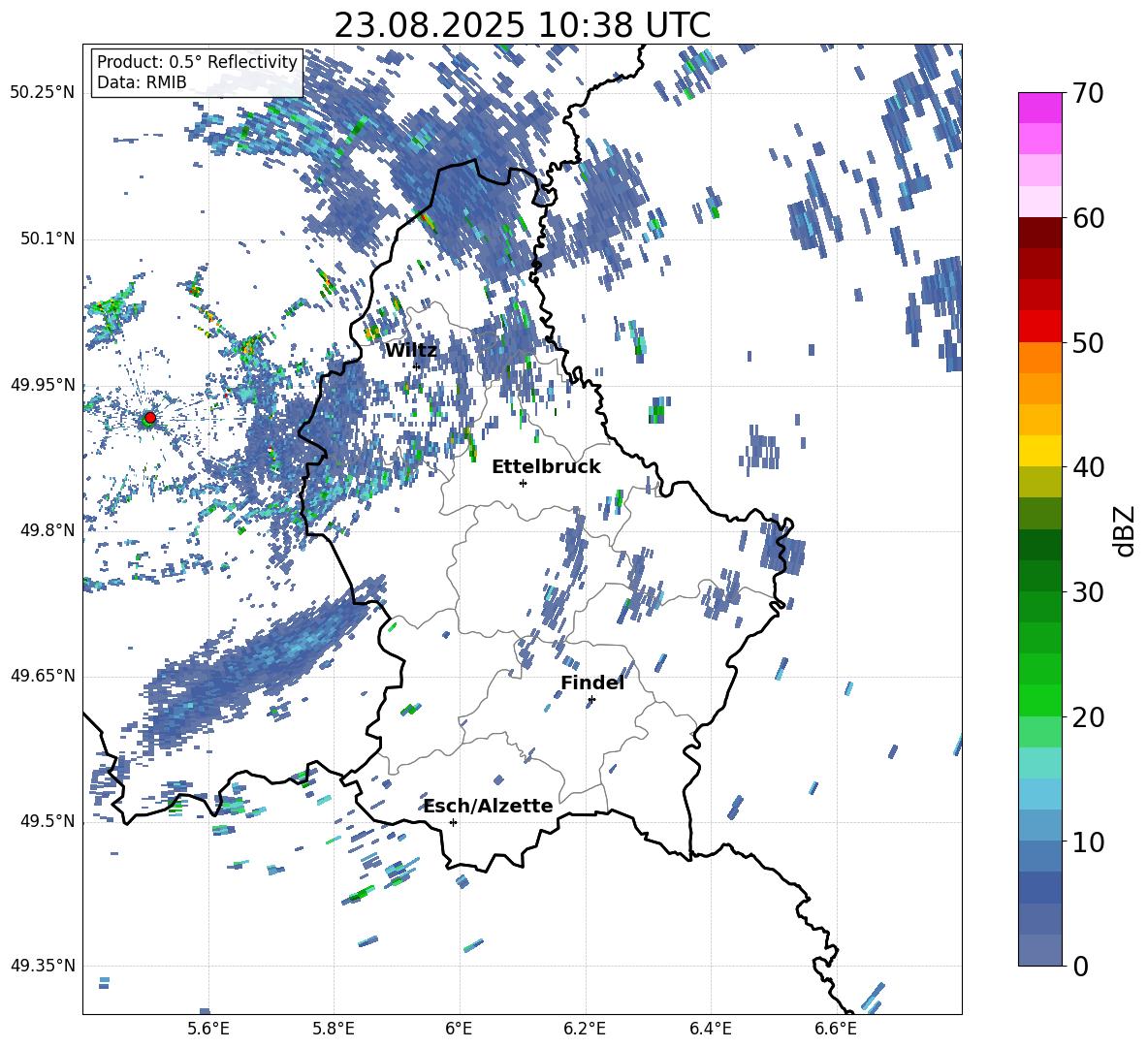Click the 50.1°N latitude label
The height and width of the screenshot is (1048, 1148).
click(x=47, y=238)
